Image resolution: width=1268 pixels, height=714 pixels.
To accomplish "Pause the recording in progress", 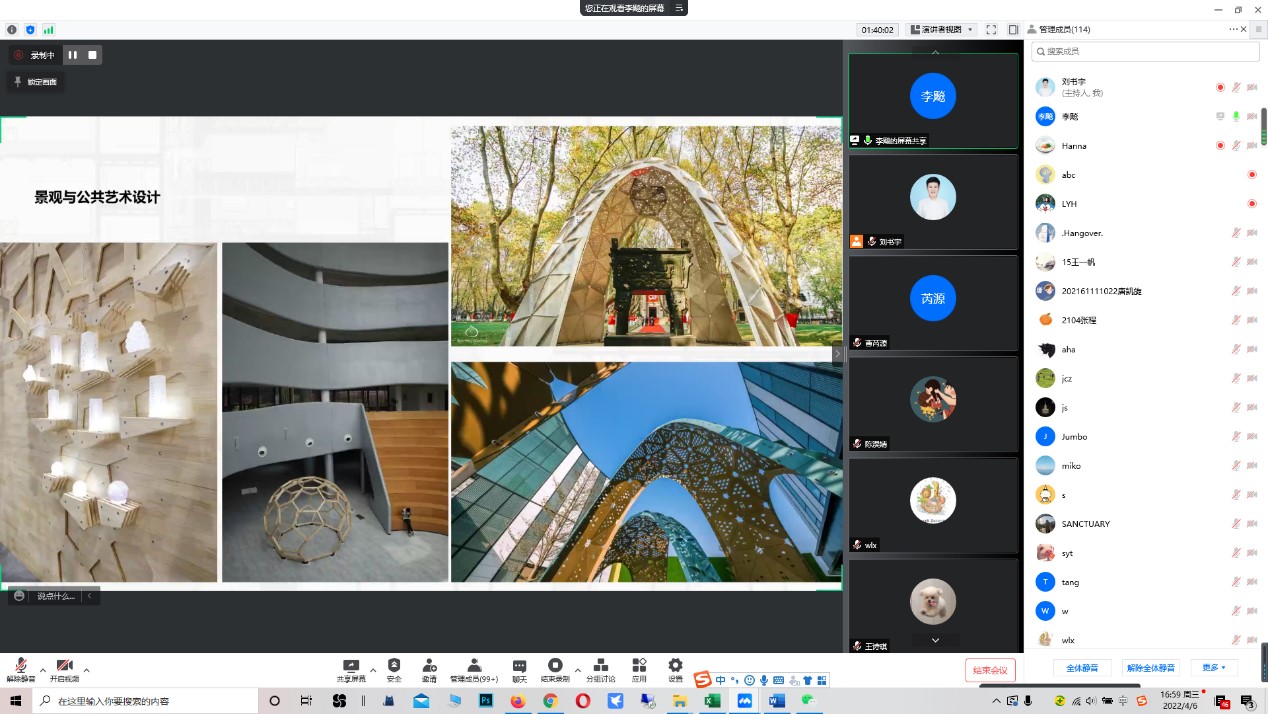I will click(73, 55).
